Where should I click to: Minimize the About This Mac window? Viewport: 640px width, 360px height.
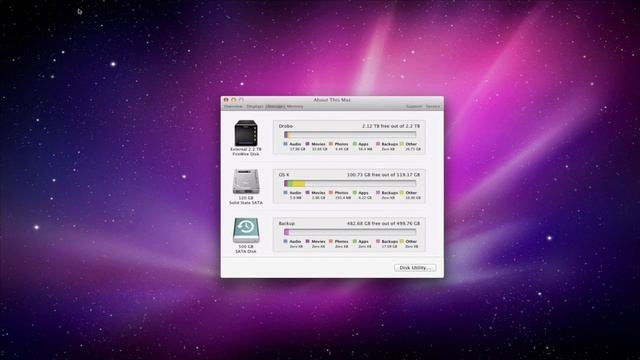tap(233, 100)
